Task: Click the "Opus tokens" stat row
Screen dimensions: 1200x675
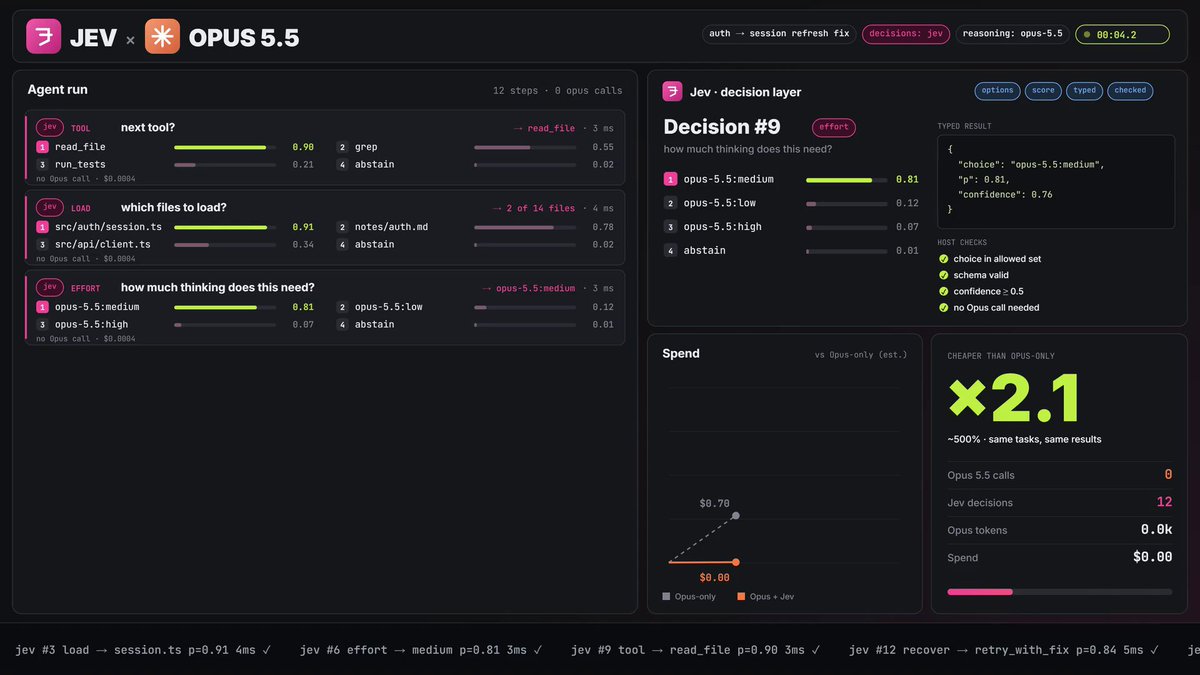Action: 1059,530
